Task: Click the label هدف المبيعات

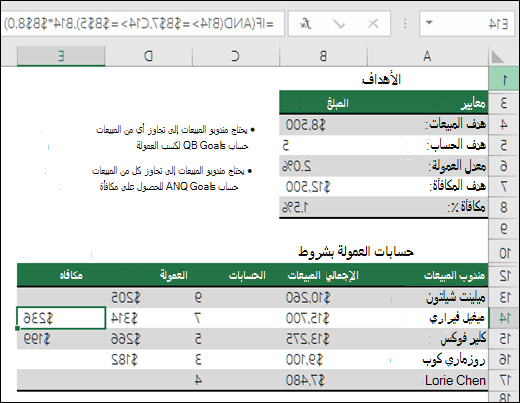Action: coord(455,124)
